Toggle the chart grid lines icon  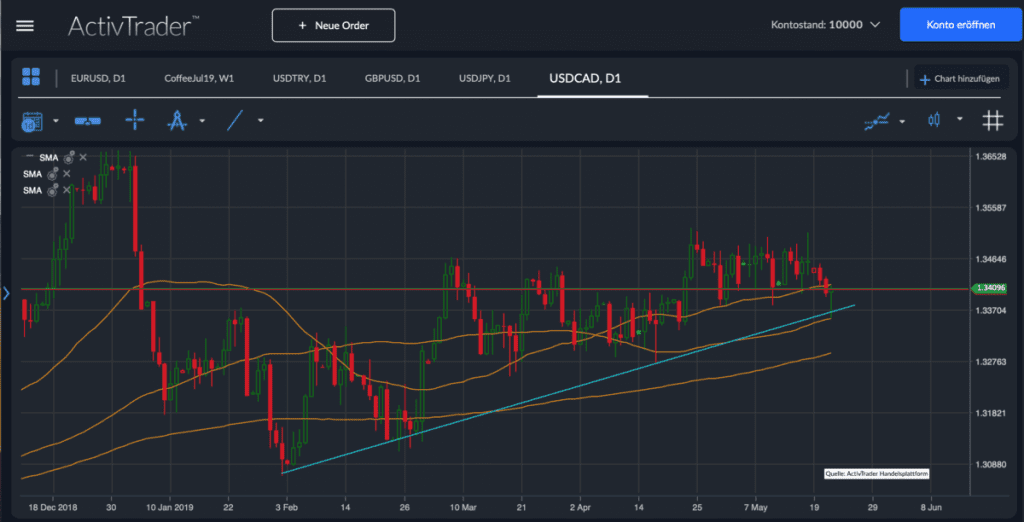[x=993, y=120]
